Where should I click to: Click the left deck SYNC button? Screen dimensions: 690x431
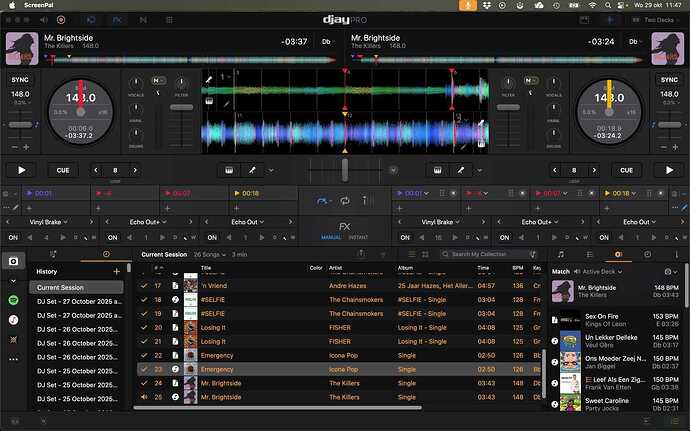point(21,79)
